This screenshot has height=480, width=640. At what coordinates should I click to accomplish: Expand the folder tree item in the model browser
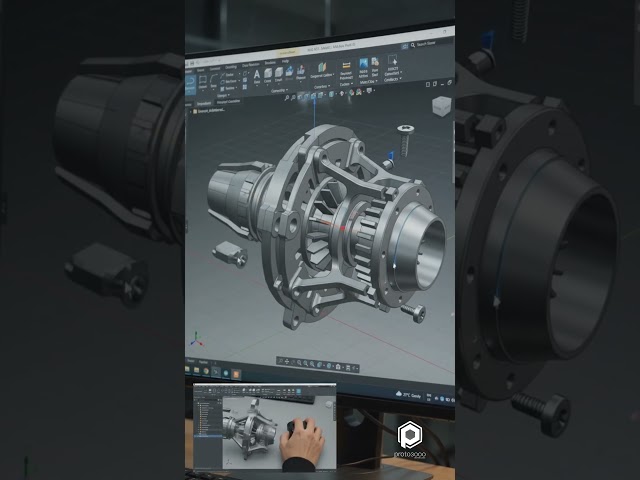pyautogui.click(x=190, y=111)
